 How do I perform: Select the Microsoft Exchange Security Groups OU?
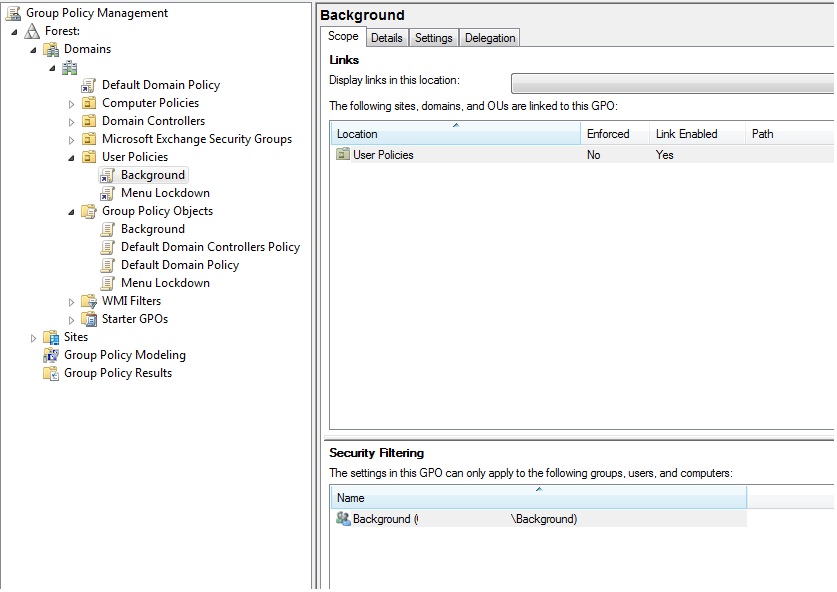(194, 138)
